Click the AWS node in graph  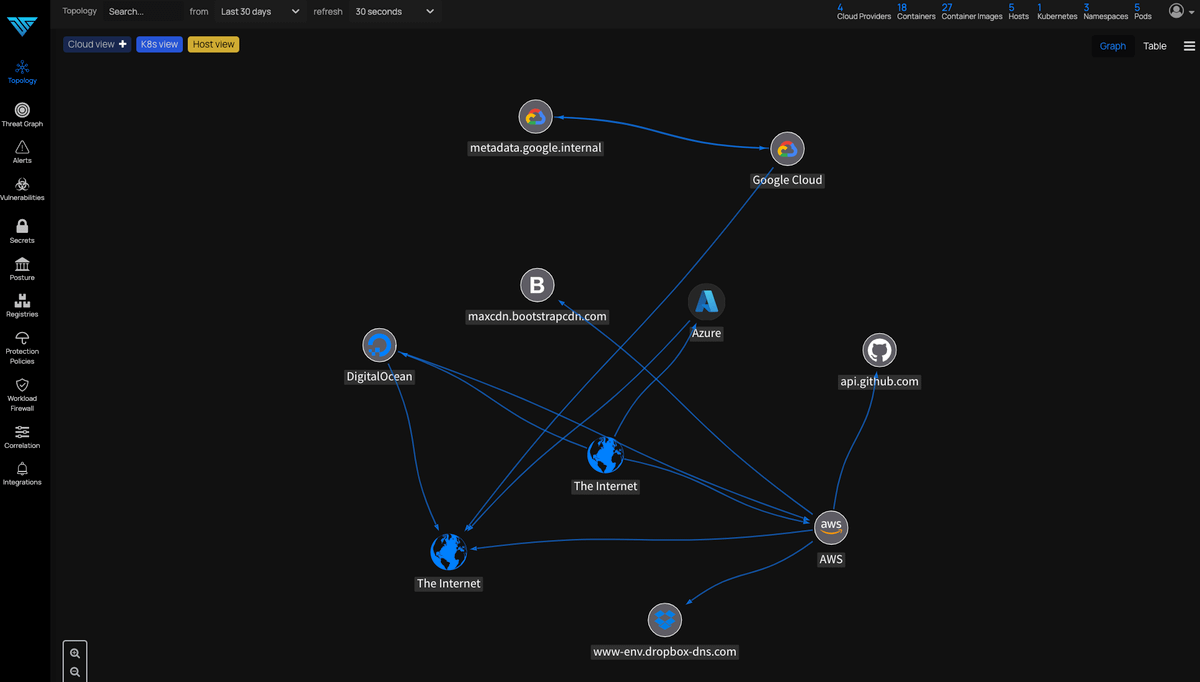(x=831, y=526)
